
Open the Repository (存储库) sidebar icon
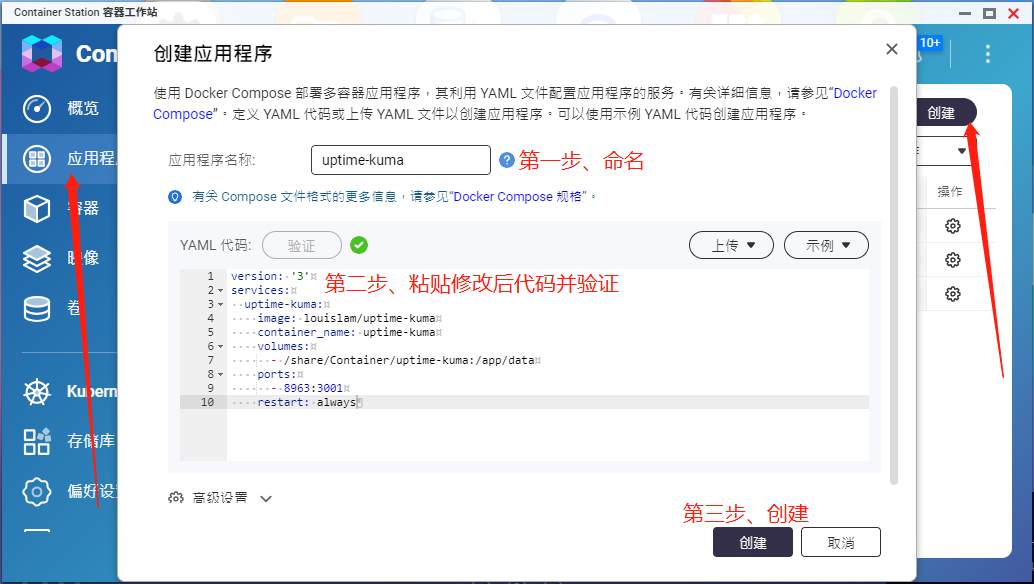point(37,441)
